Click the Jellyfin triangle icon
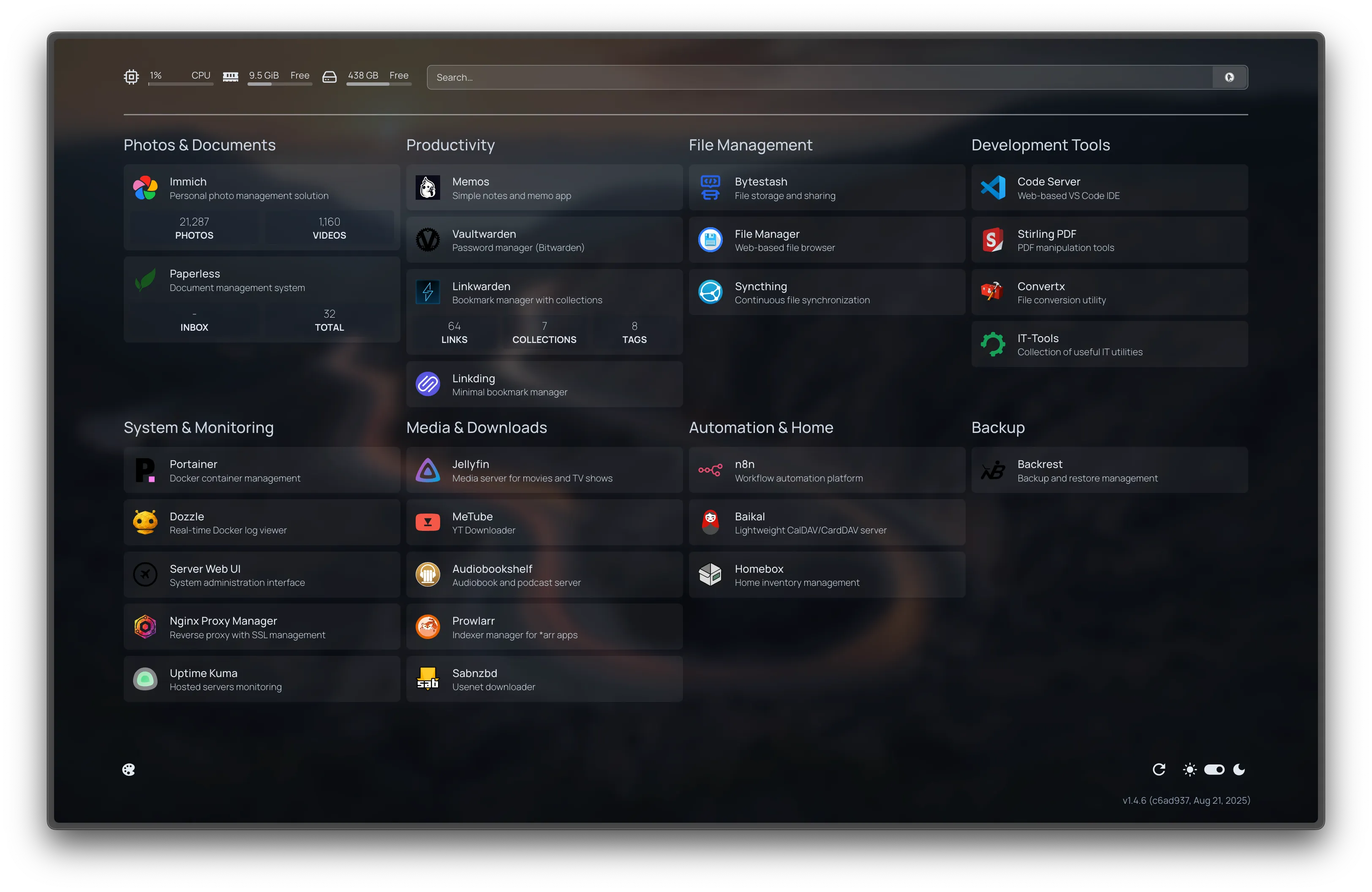Viewport: 1372px width, 892px height. (x=428, y=470)
